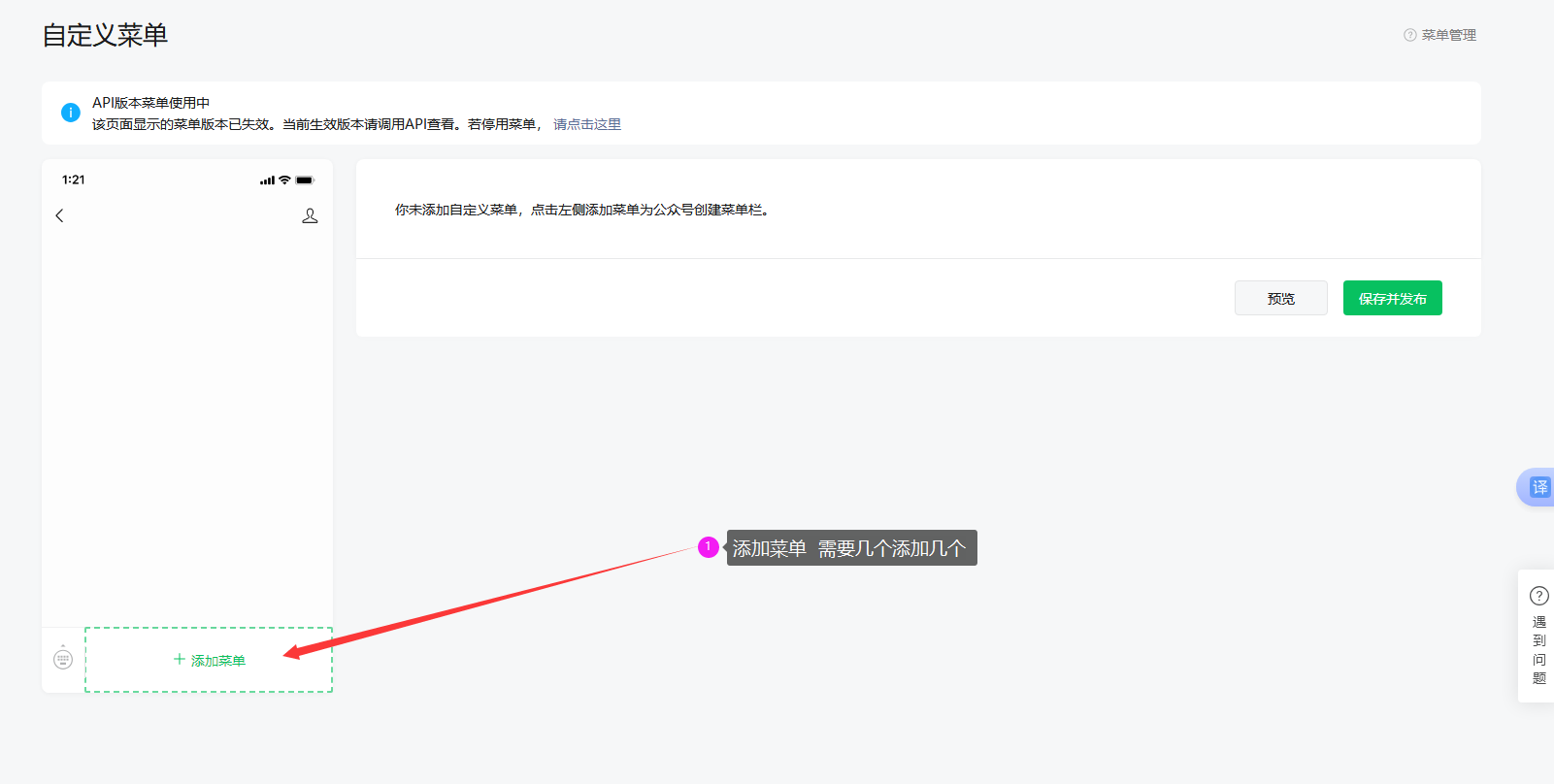
Task: Open the floating translate 译 button
Action: [1538, 487]
